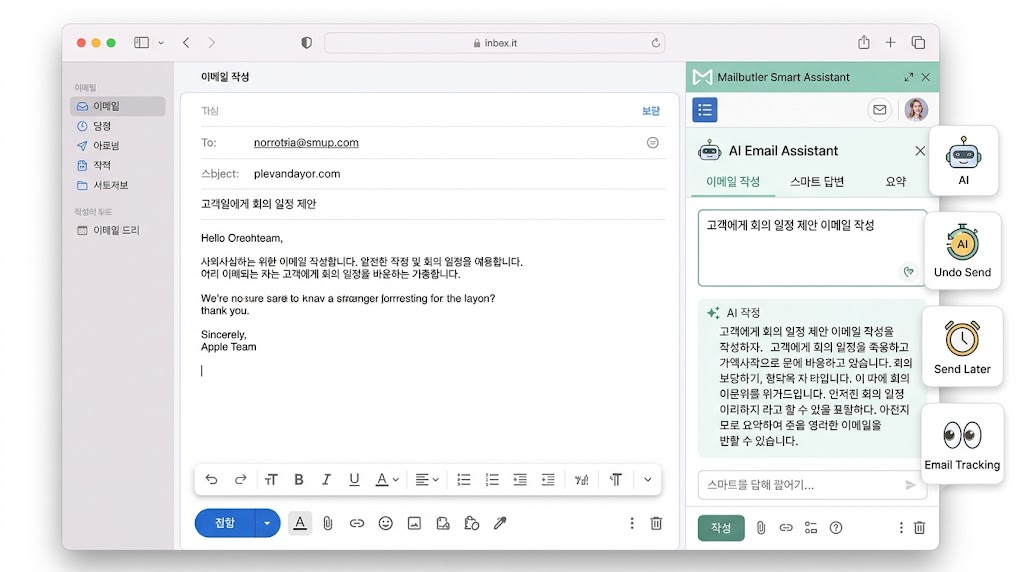The image size is (1024, 572).
Task: Open the sidebar options dropdown chevron
Action: tap(161, 43)
